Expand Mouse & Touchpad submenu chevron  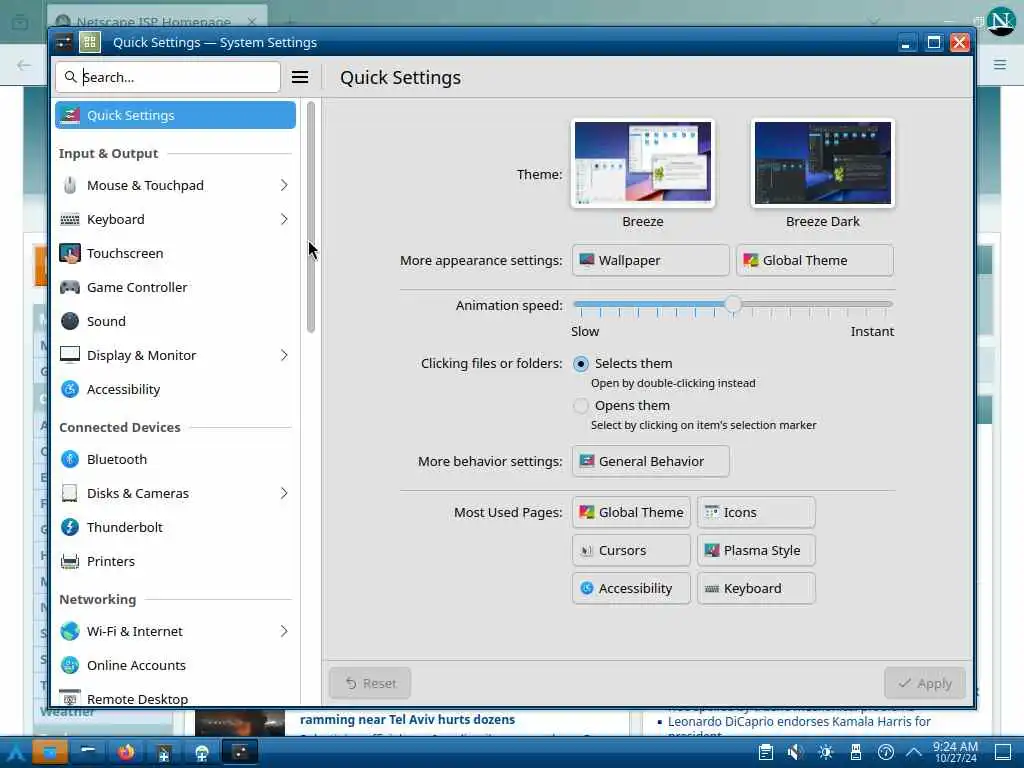tap(284, 185)
